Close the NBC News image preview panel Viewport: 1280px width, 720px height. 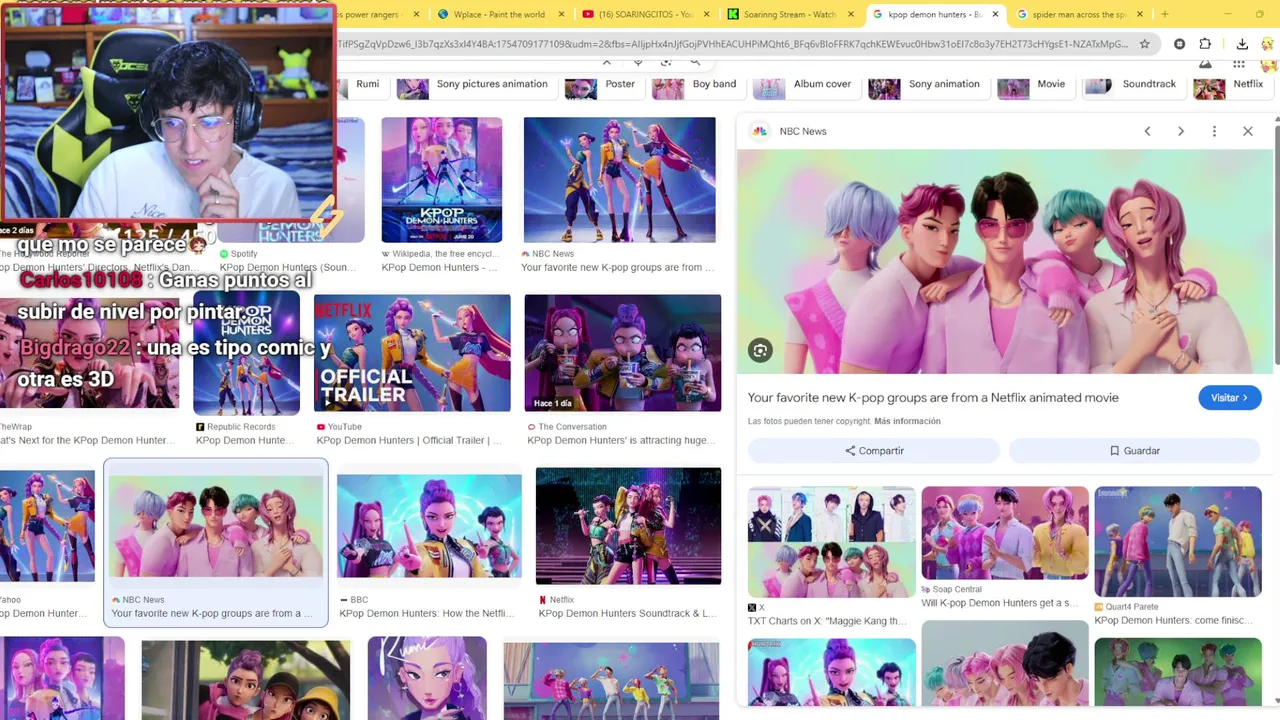1248,131
